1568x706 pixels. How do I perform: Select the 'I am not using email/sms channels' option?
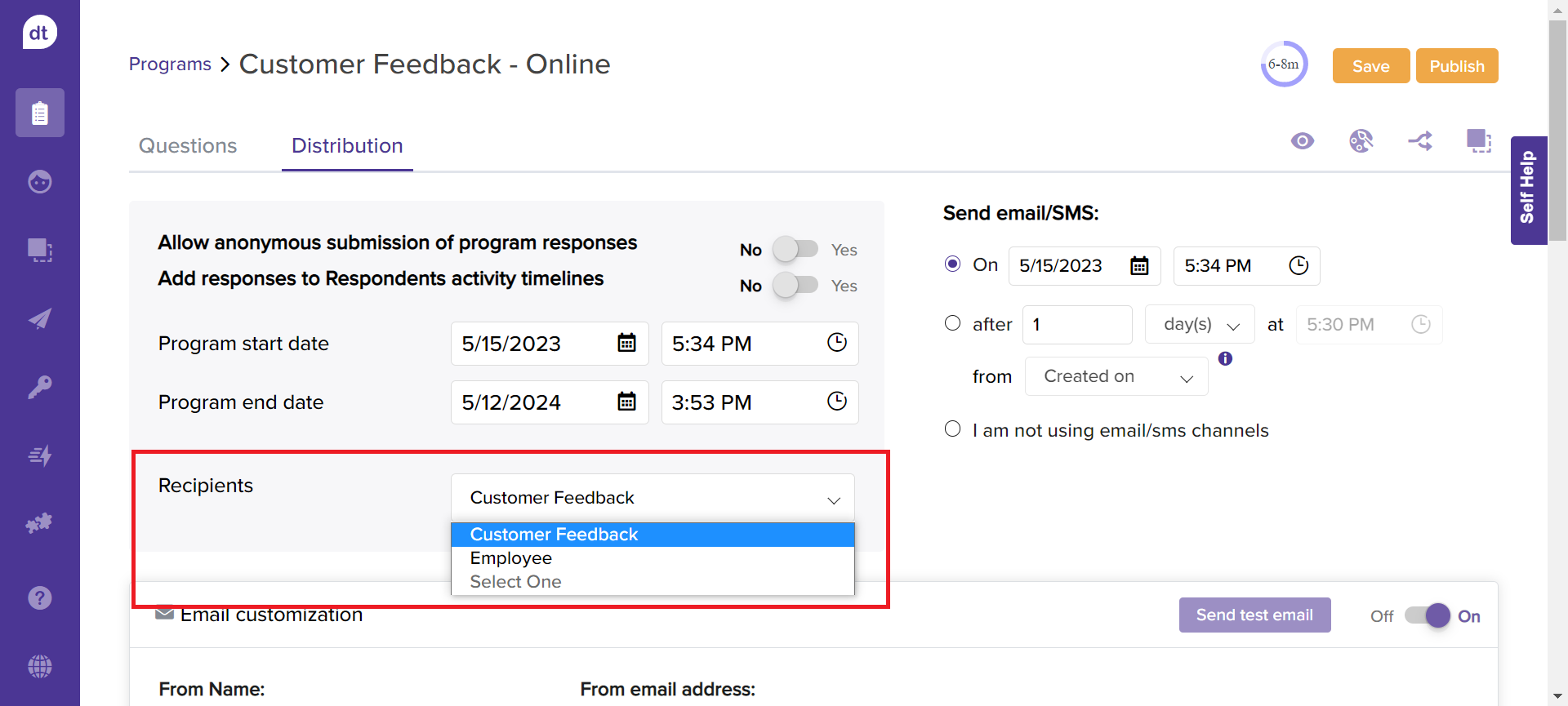952,429
